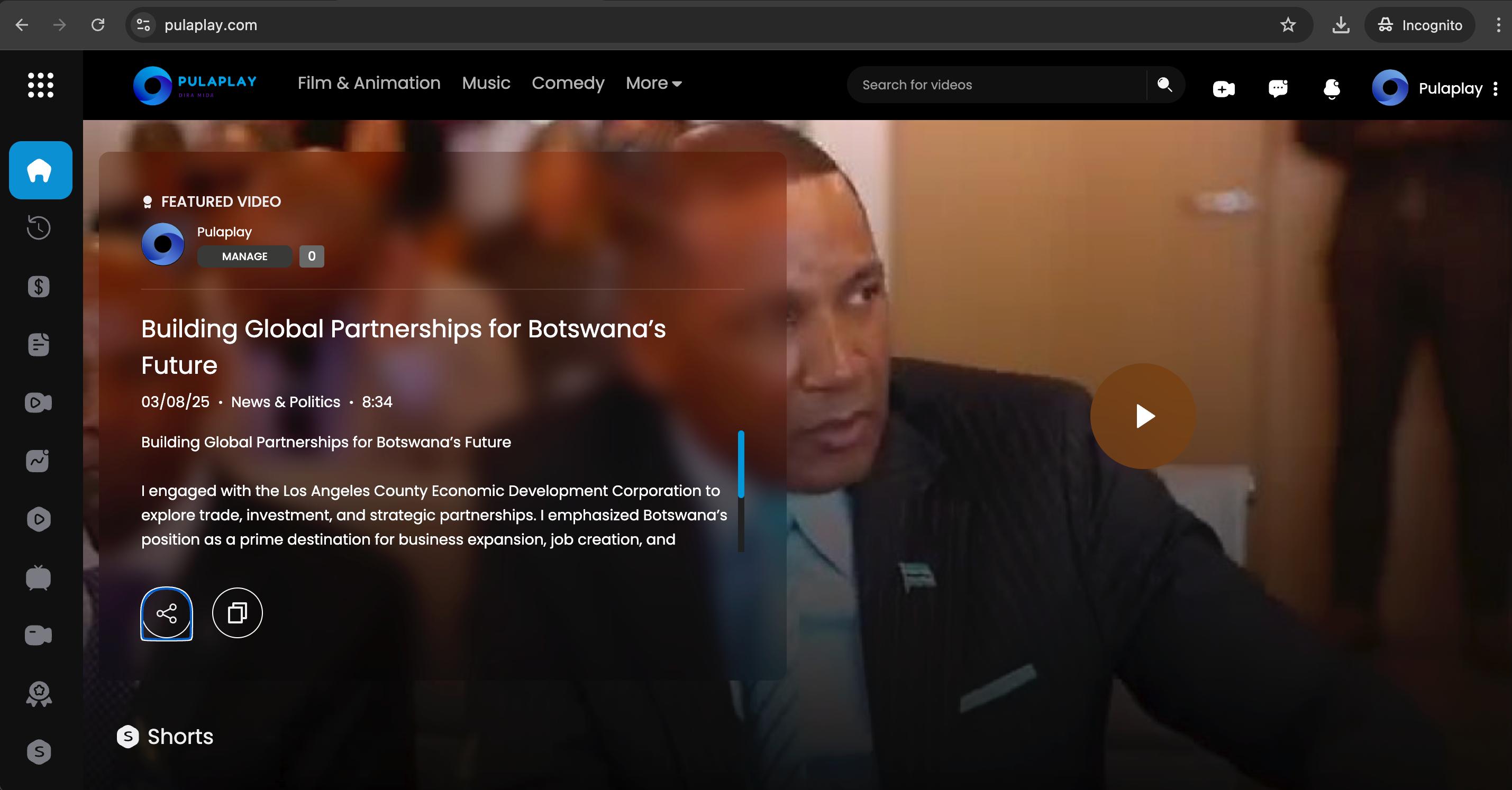Expand the More categories dropdown
This screenshot has width=1512, height=790.
coord(653,83)
